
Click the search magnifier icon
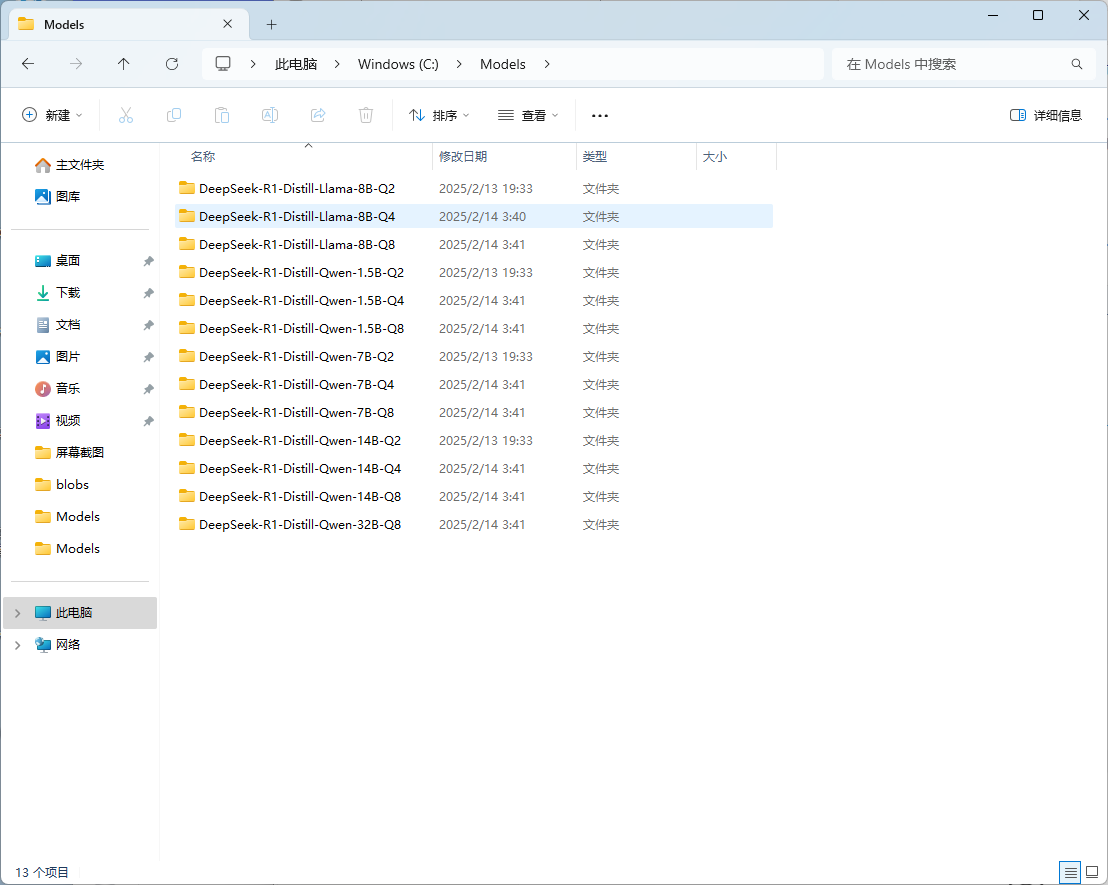pyautogui.click(x=1077, y=64)
